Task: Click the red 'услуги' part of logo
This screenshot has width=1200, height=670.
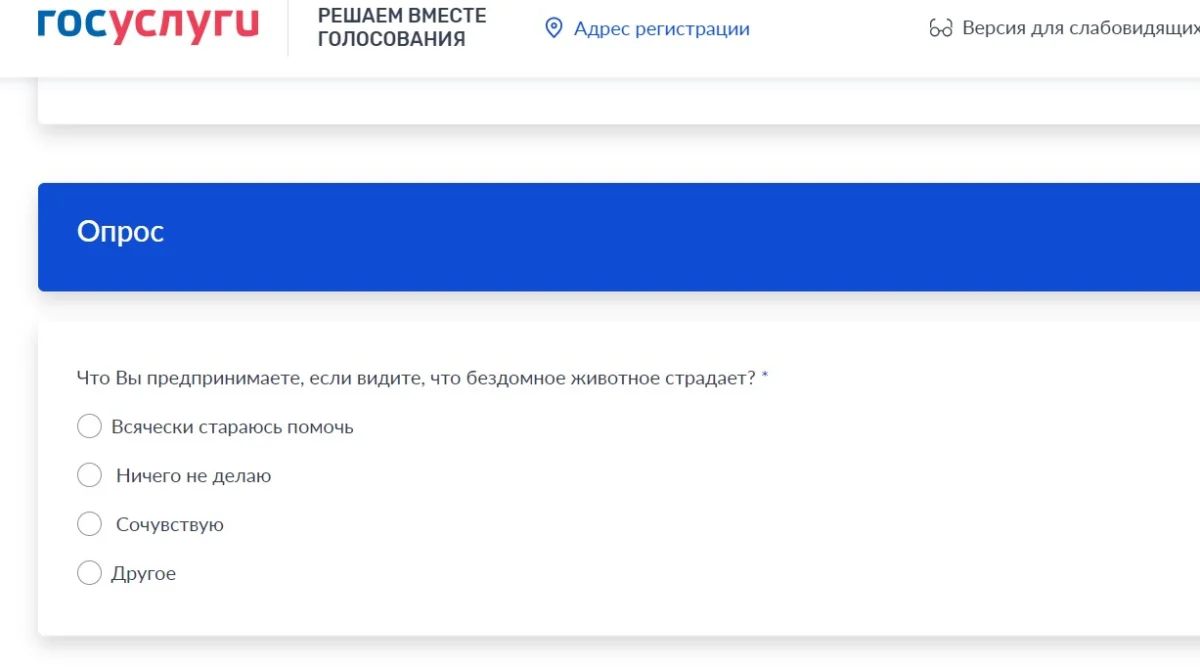Action: pyautogui.click(x=184, y=25)
